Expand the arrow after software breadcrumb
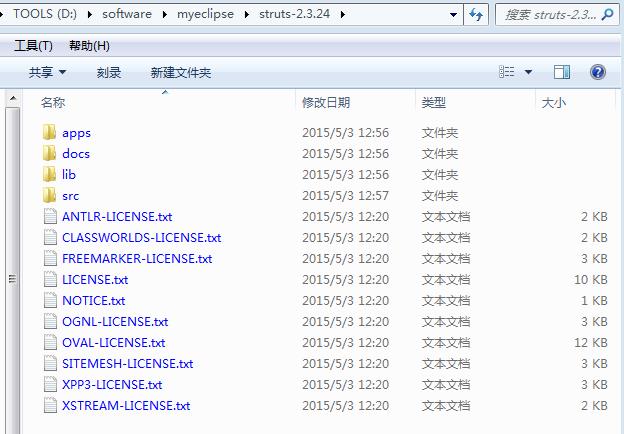The width and height of the screenshot is (624, 434). click(165, 15)
